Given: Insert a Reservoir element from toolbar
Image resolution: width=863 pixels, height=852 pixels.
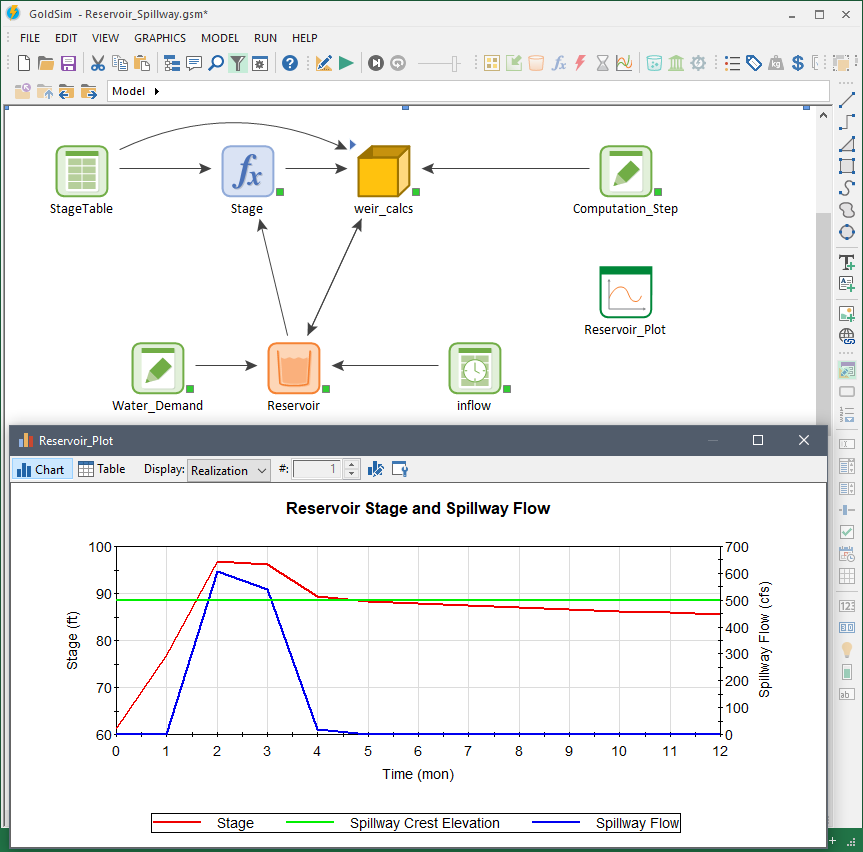Looking at the screenshot, I should point(536,63).
